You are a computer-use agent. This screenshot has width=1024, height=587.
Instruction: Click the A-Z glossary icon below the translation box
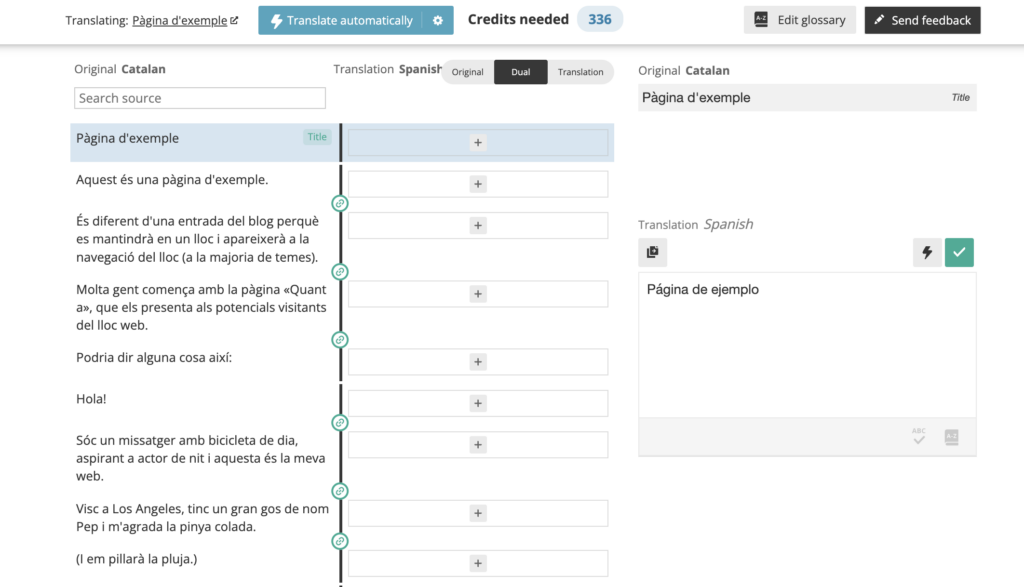tap(952, 437)
